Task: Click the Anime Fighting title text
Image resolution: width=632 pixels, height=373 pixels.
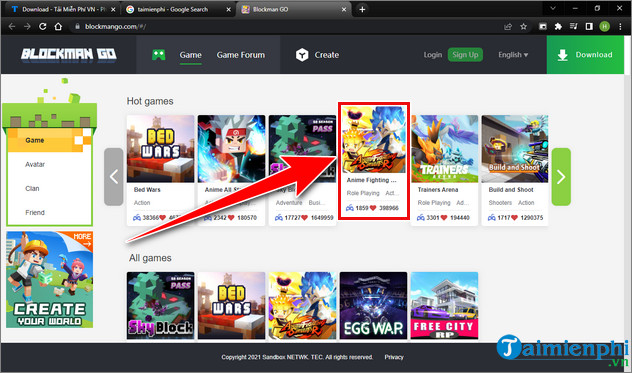Action: pos(372,180)
